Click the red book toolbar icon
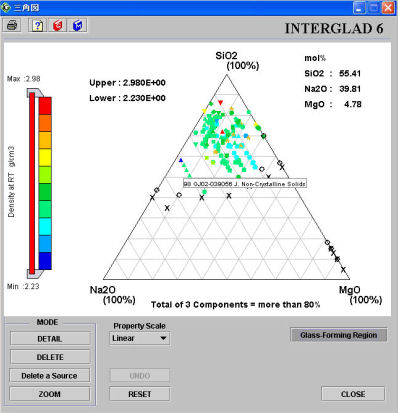 click(58, 25)
